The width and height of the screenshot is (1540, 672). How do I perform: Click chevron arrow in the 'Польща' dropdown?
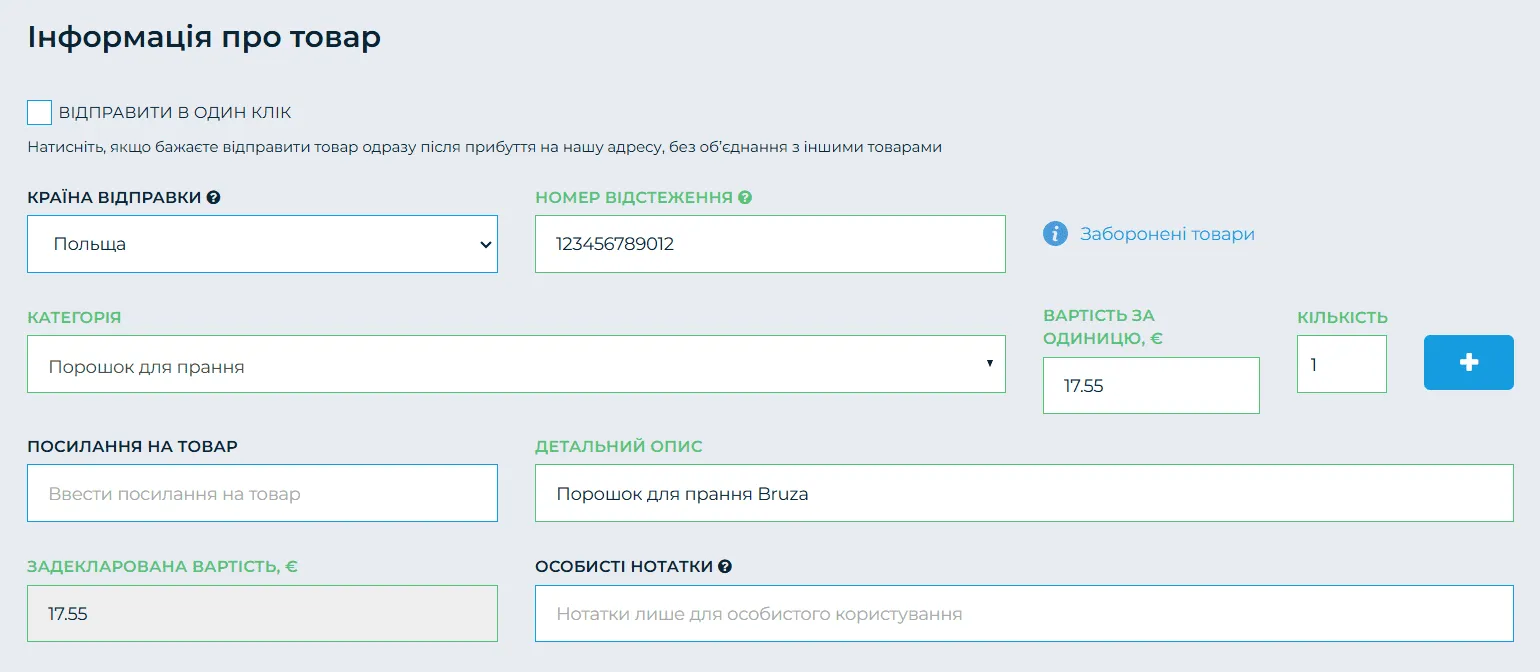(486, 245)
